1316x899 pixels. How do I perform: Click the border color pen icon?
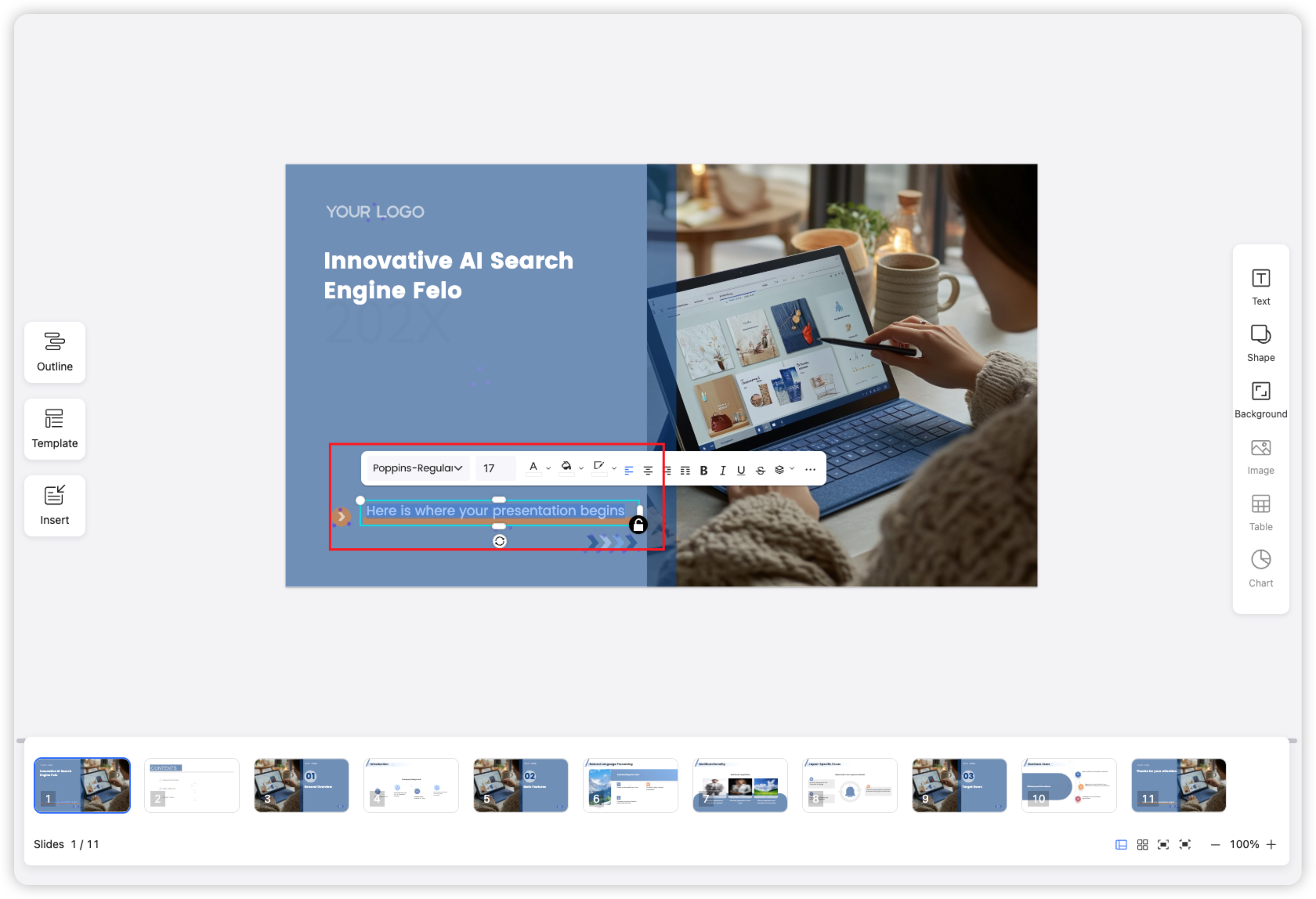point(599,468)
